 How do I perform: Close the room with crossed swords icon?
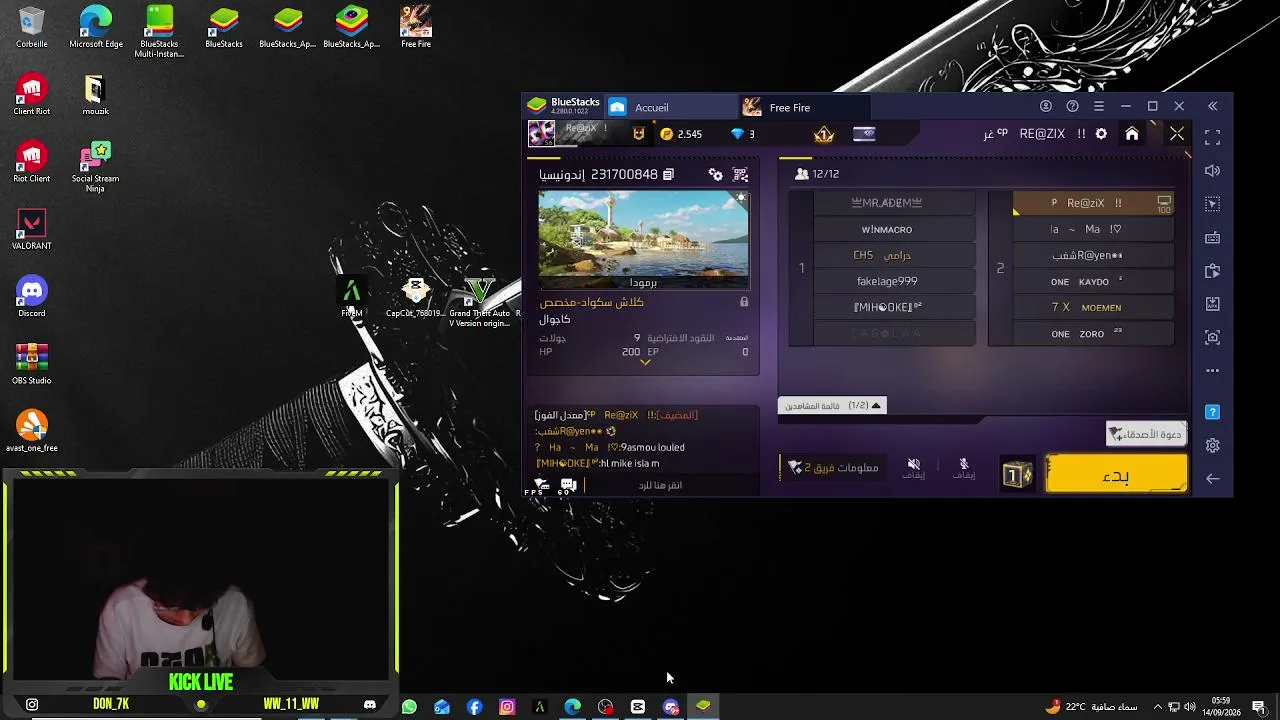1176,134
